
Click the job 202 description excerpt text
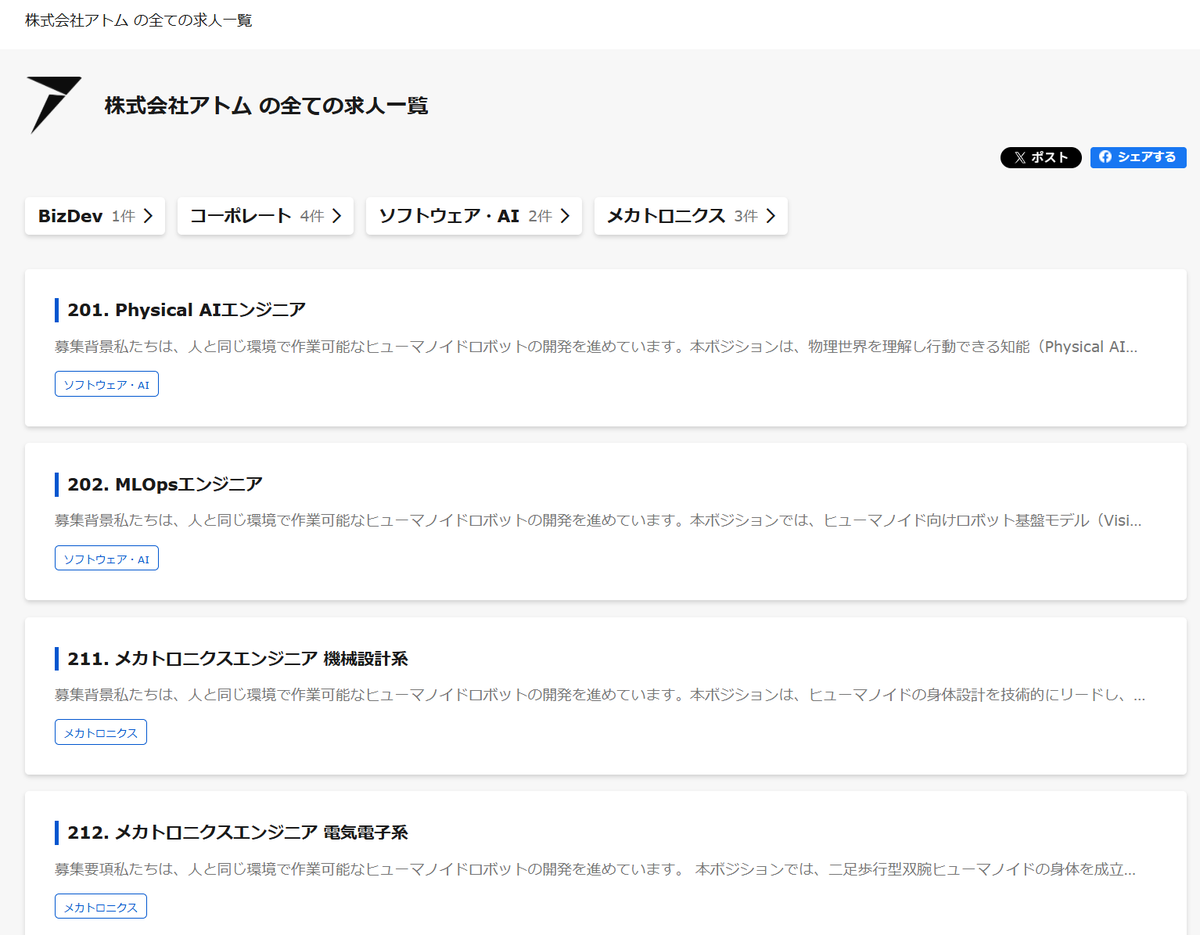coord(598,521)
